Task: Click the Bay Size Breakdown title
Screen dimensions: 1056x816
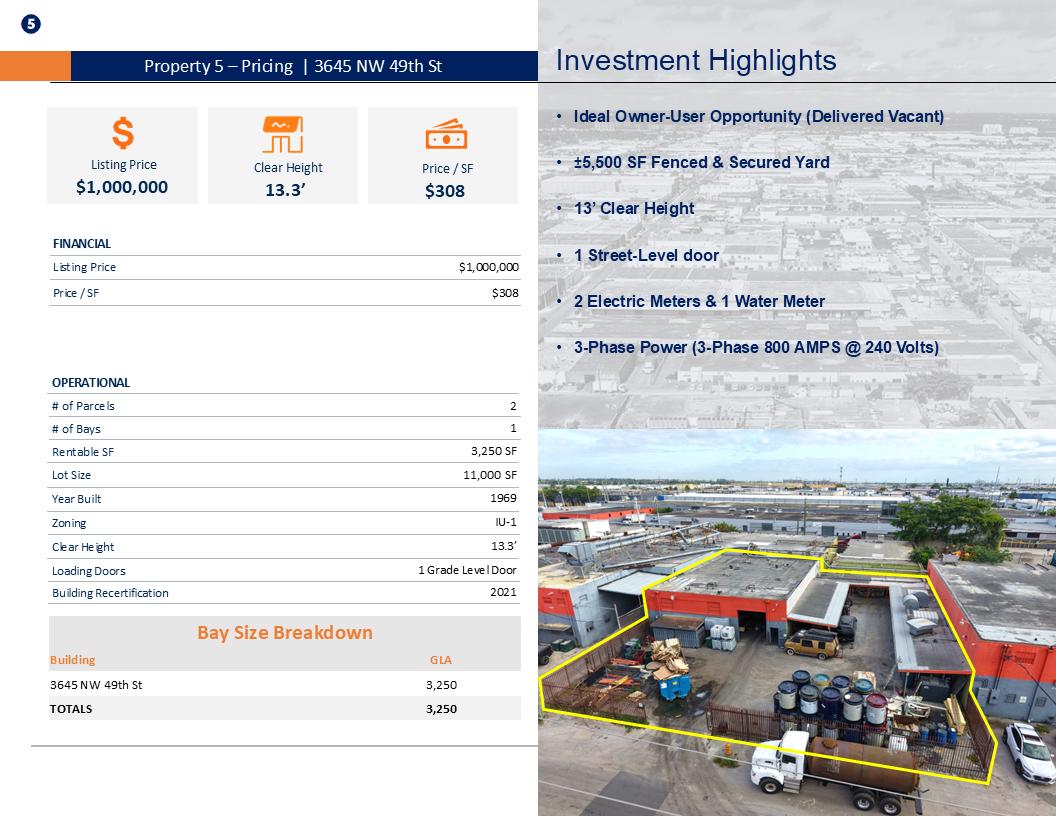Action: [x=284, y=632]
